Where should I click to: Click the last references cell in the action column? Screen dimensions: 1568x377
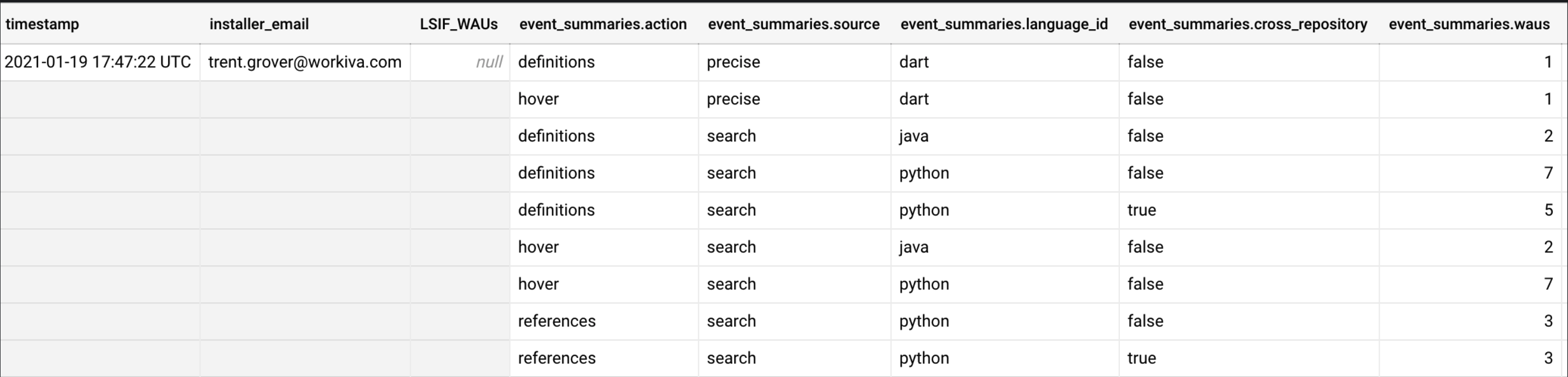tap(557, 358)
